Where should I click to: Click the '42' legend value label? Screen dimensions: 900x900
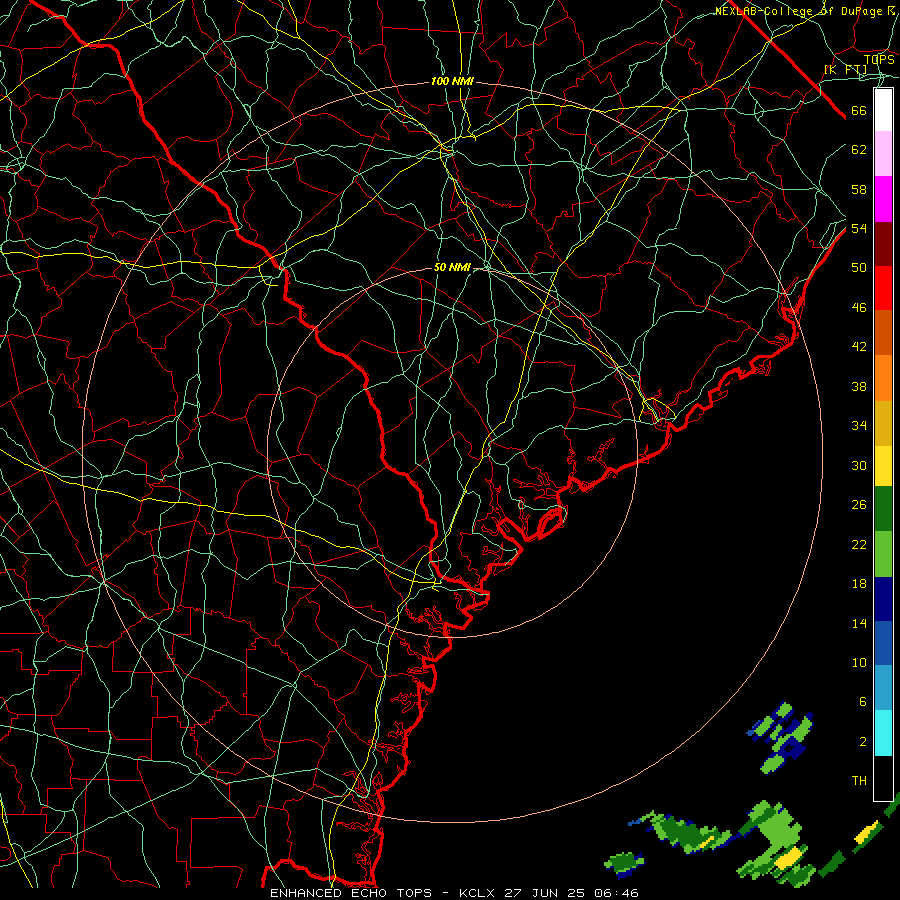[859, 347]
